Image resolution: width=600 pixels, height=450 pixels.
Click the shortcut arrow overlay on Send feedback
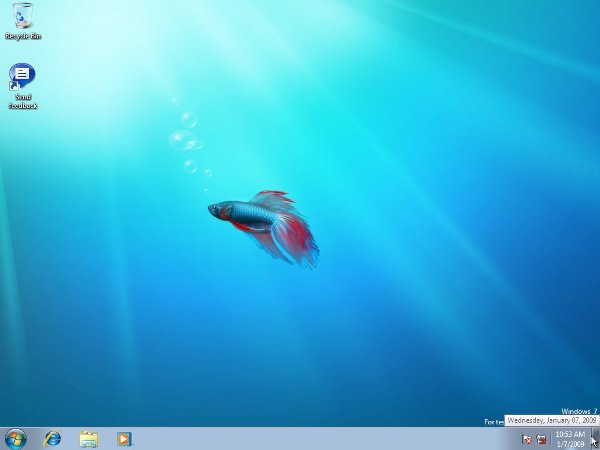(13, 85)
